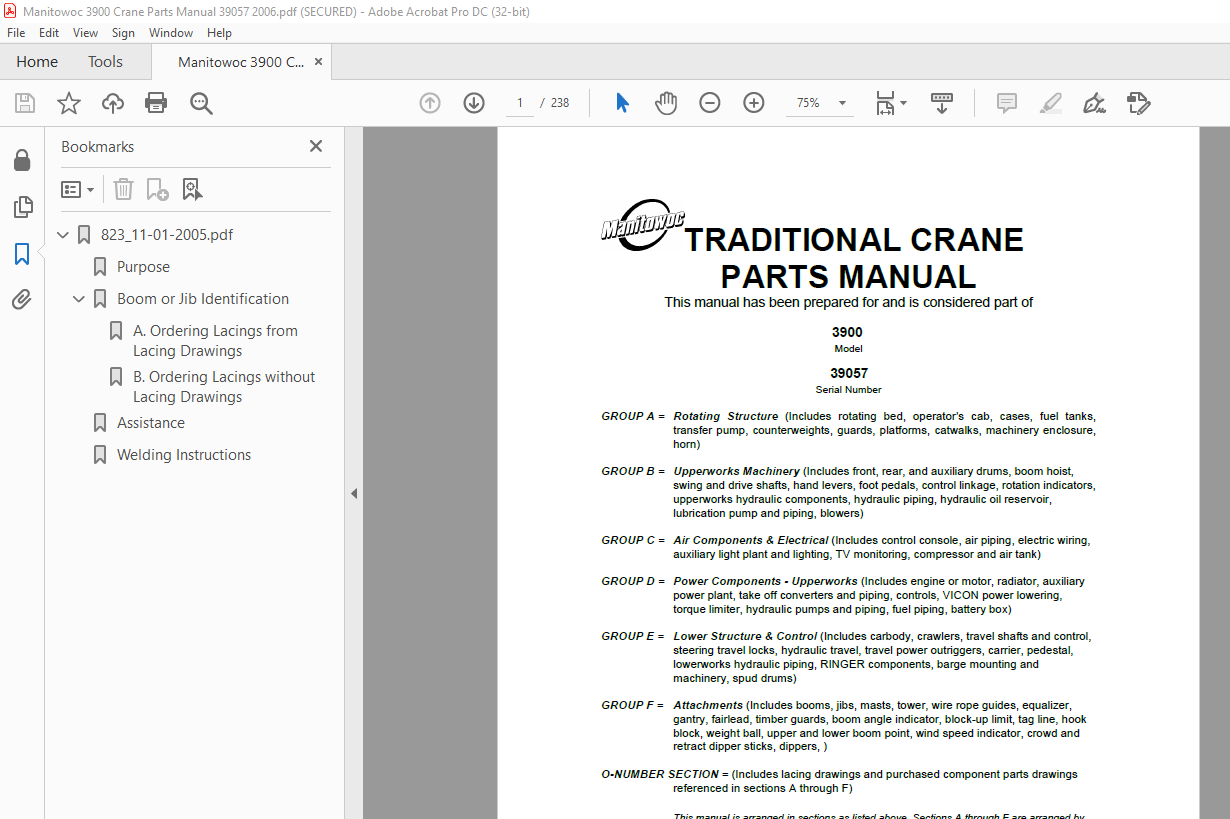Open B. Ordering Lacings without Lacing Drawings
Screen dimensions: 1230x819
[x=224, y=387]
